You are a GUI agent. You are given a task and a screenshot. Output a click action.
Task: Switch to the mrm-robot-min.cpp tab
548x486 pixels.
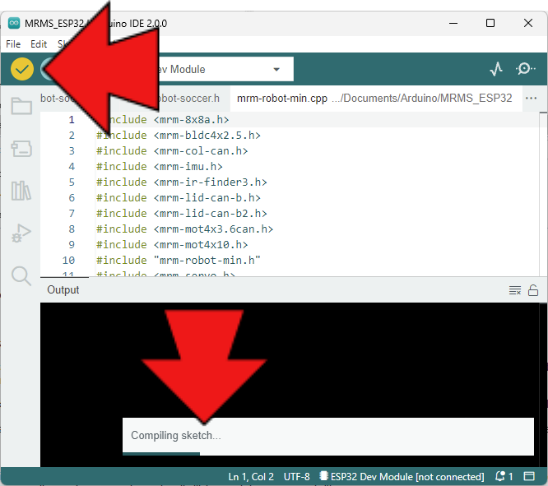[282, 98]
